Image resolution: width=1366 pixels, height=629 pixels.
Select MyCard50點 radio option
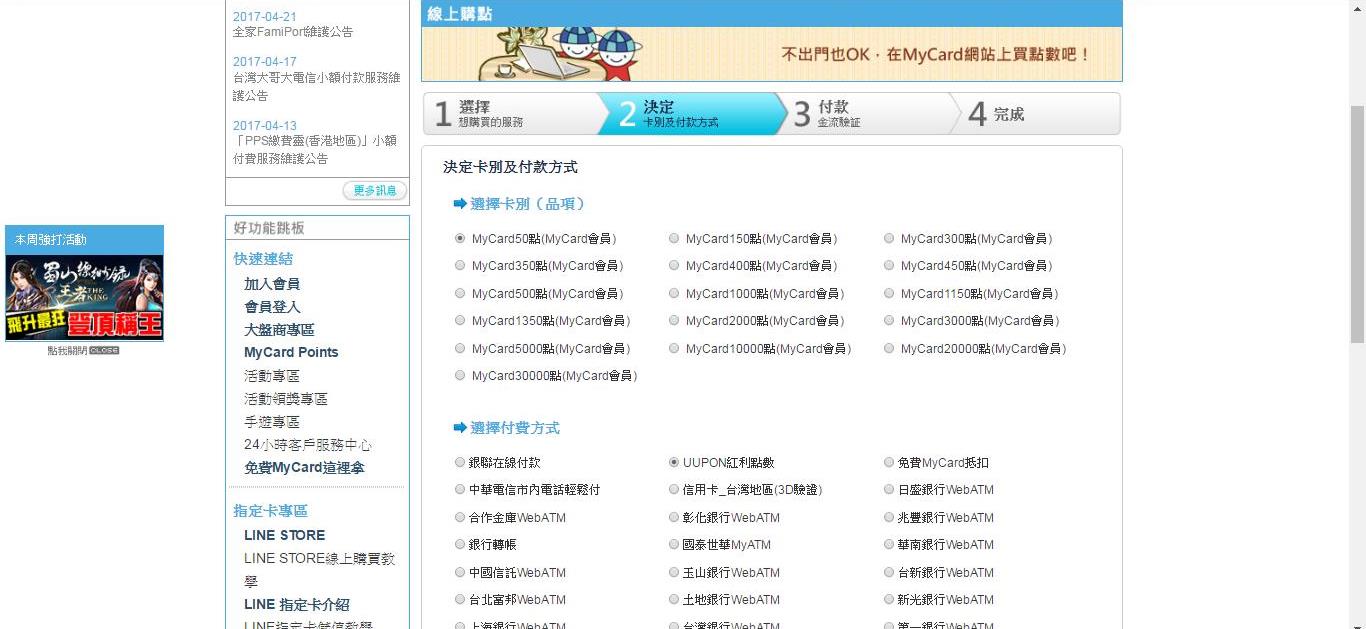click(x=460, y=239)
